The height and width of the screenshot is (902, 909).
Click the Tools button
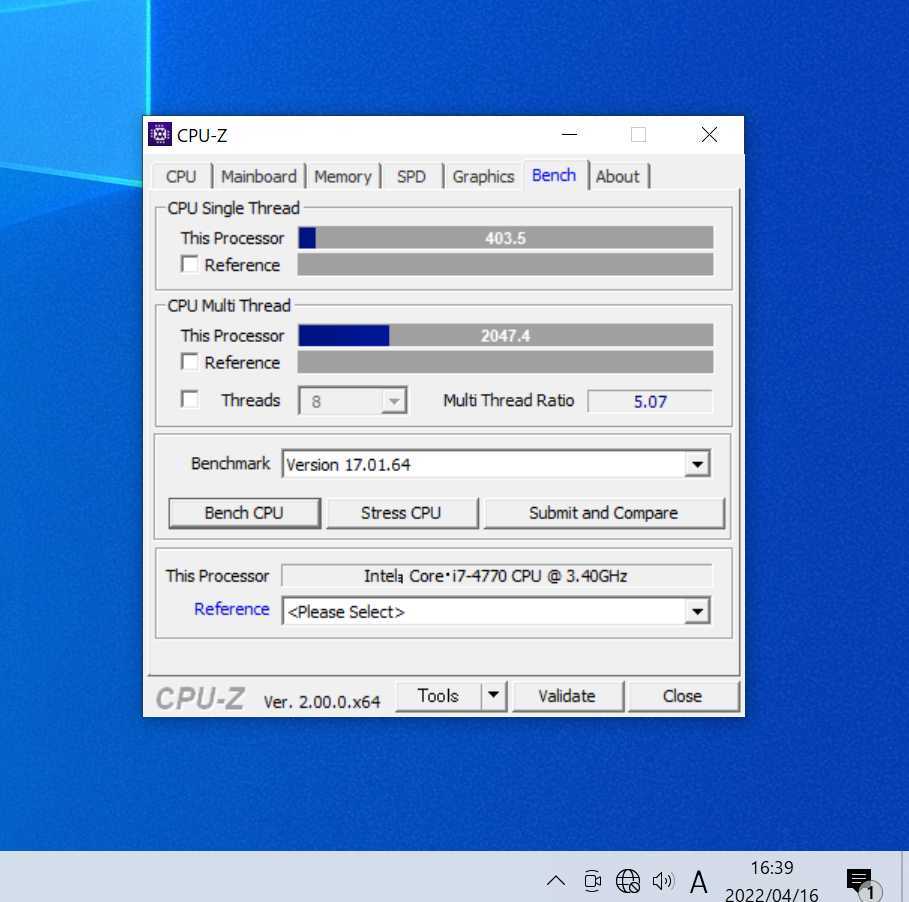438,696
